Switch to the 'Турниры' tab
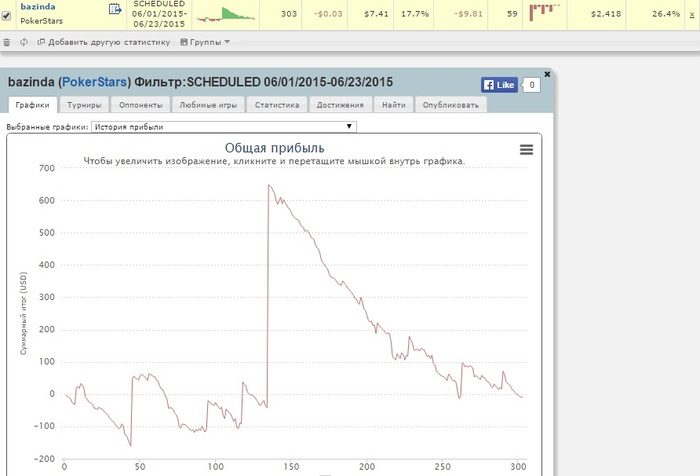The height and width of the screenshot is (476, 700). coord(84,105)
